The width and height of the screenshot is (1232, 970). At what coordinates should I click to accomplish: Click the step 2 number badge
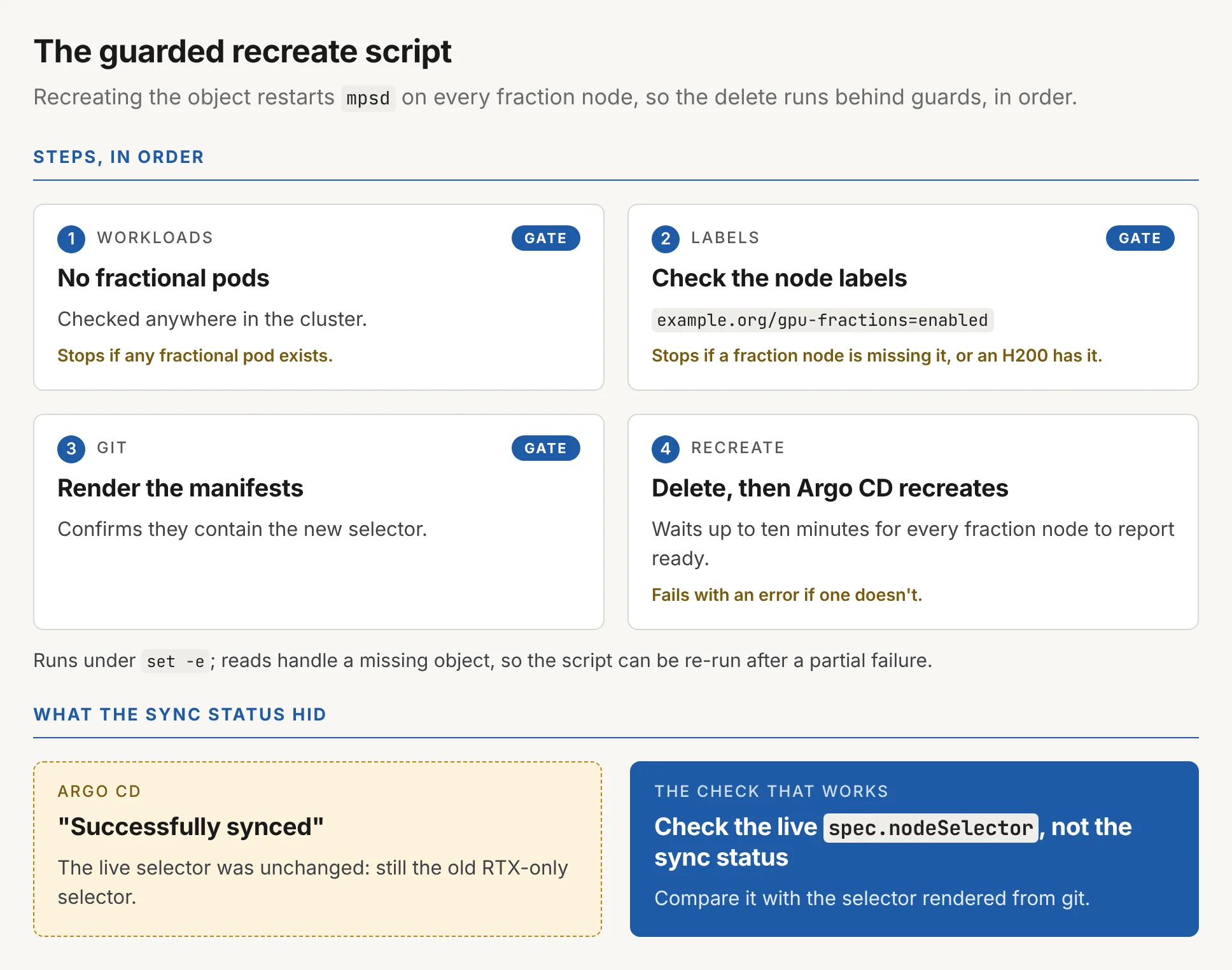(666, 239)
